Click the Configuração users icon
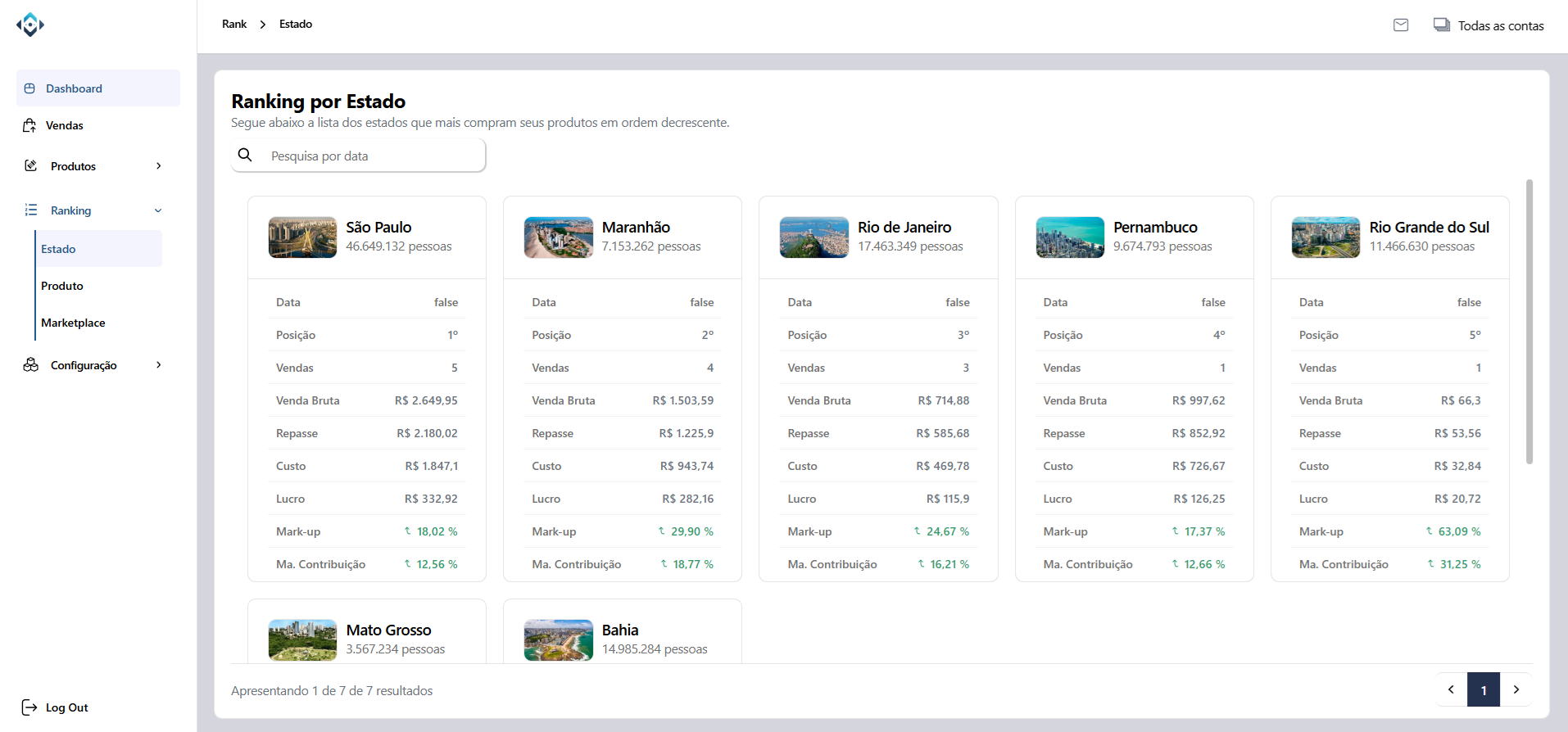Image resolution: width=1568 pixels, height=732 pixels. (x=31, y=365)
